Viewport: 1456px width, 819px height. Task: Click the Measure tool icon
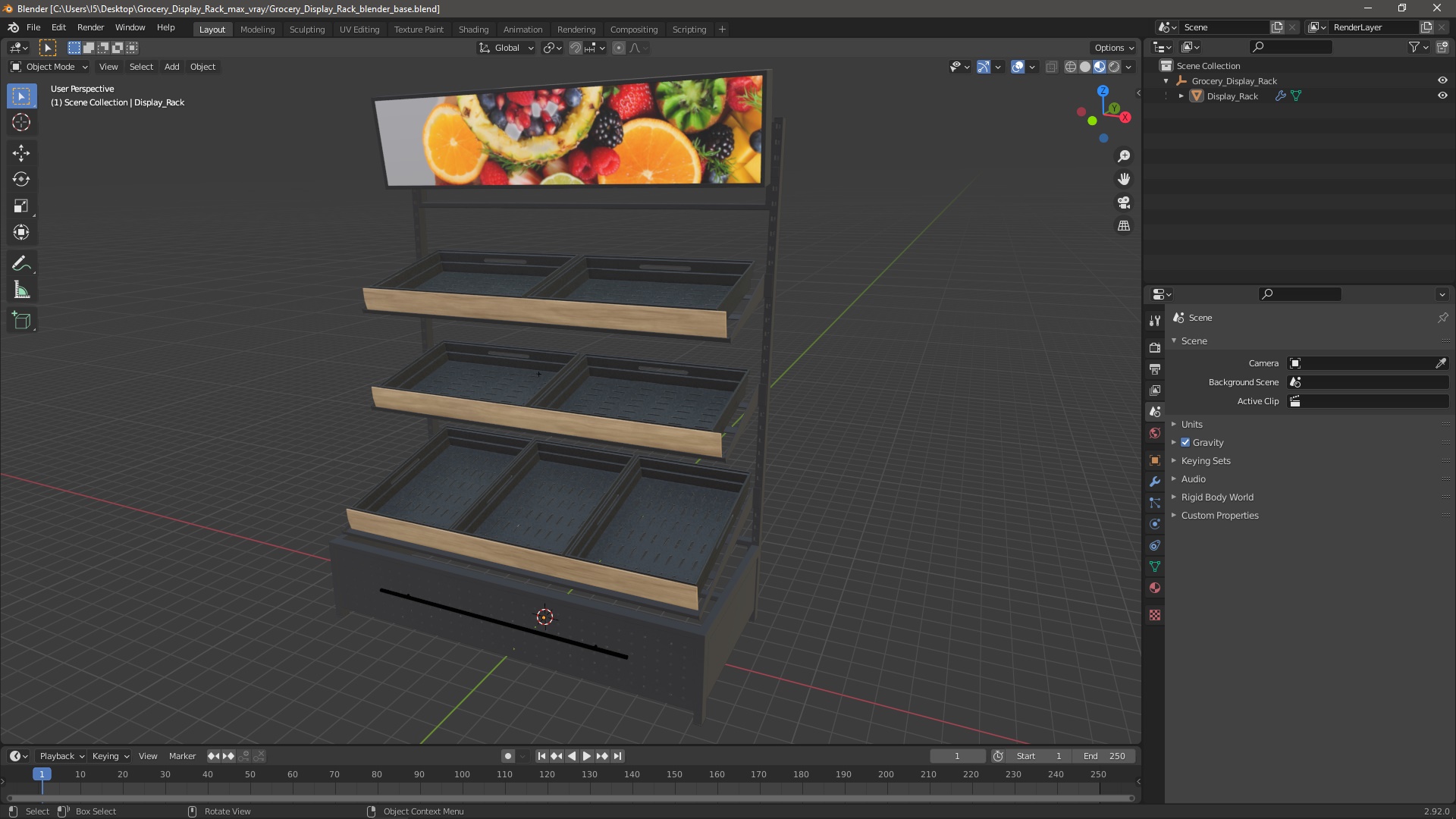coord(22,291)
